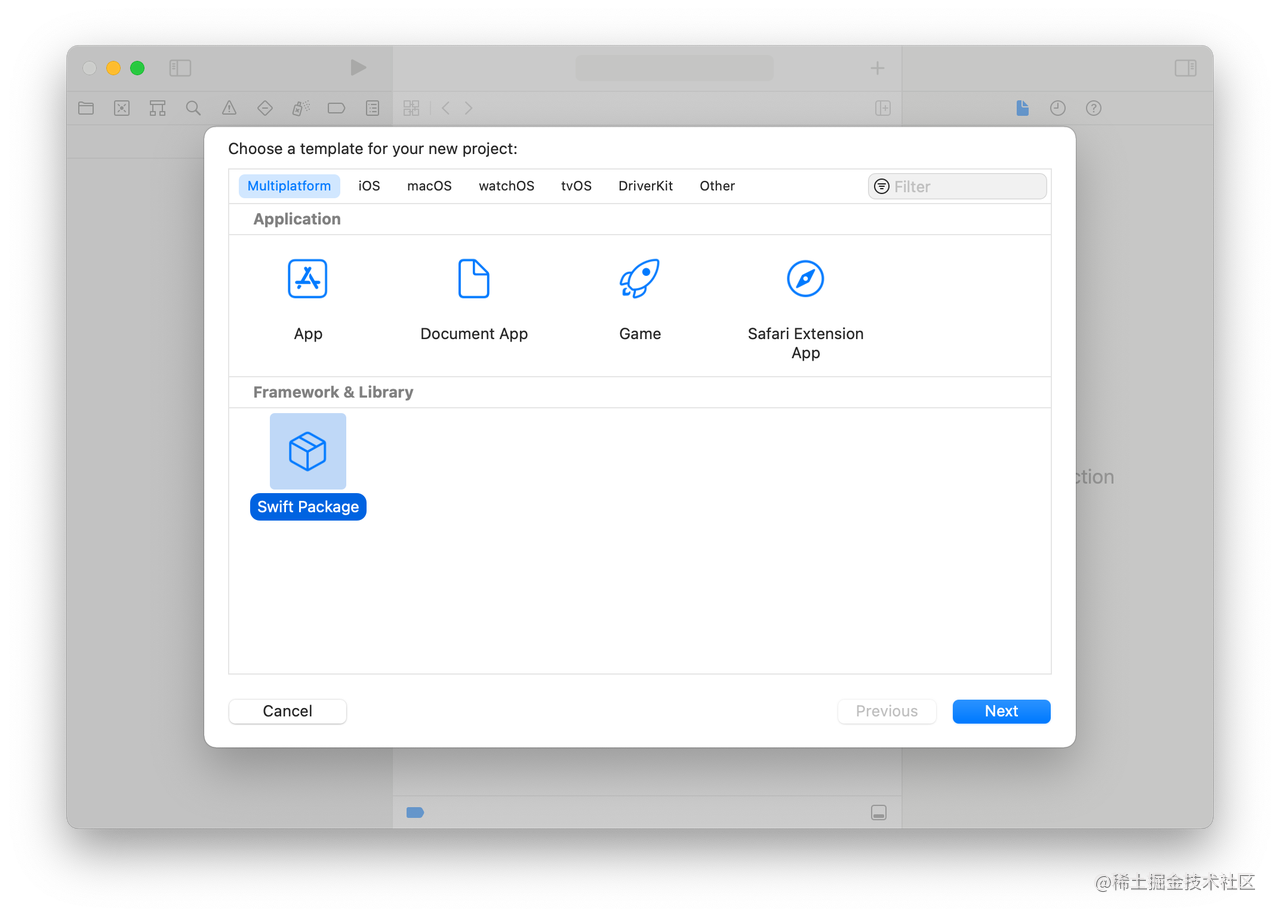
Task: Click the filter icon in Filter field
Action: pos(881,186)
